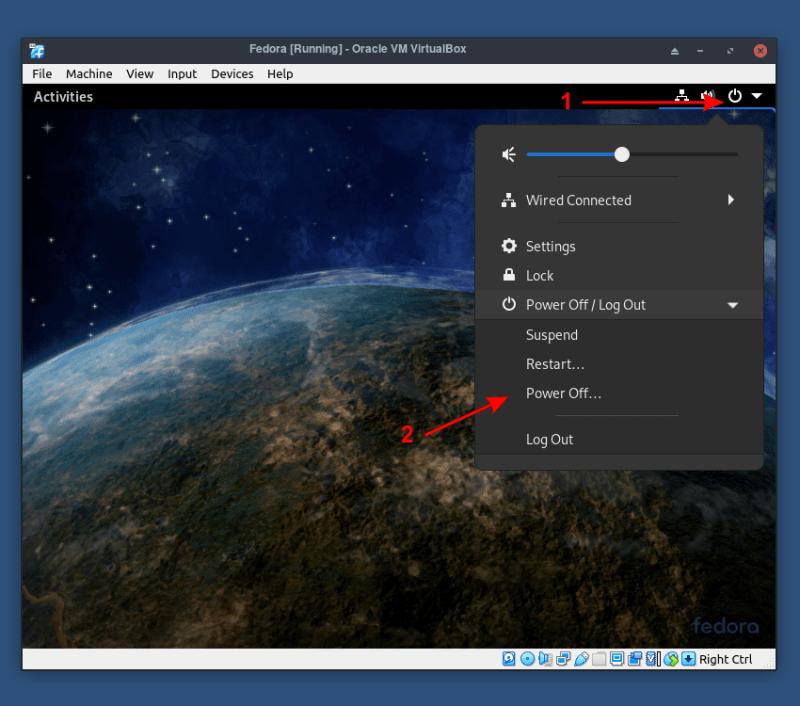Select Suspend from the power menu
Image resolution: width=800 pixels, height=706 pixels.
[552, 335]
